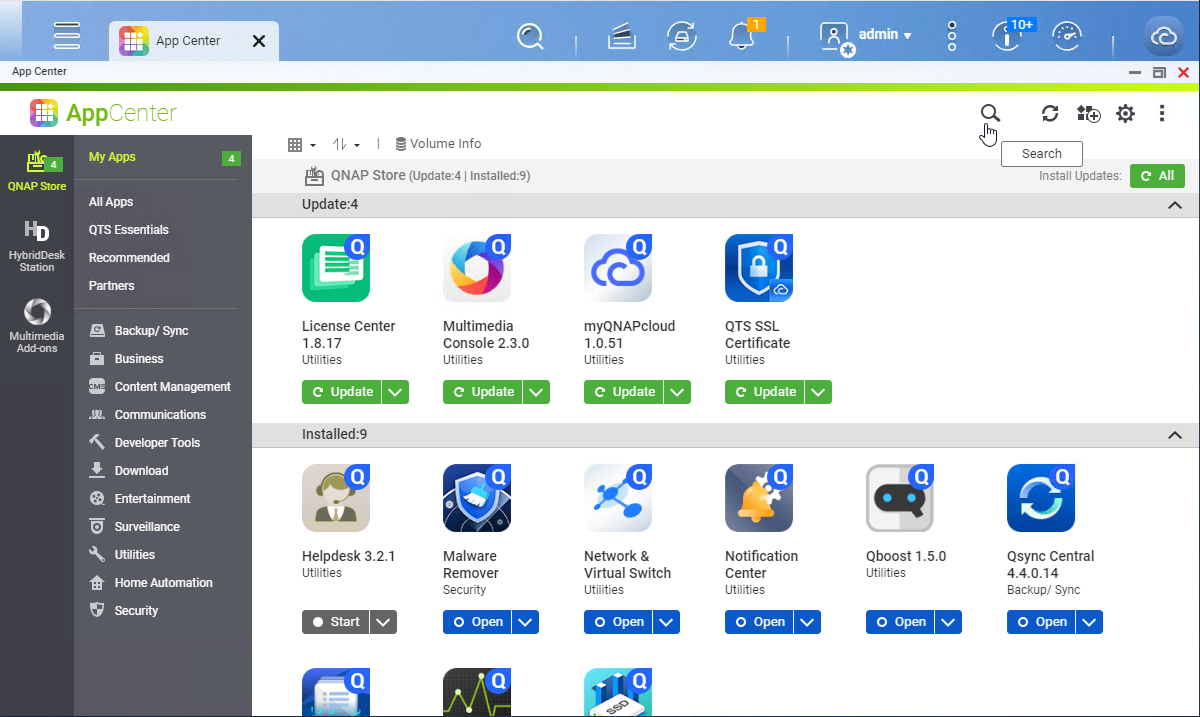This screenshot has width=1200, height=717.
Task: Open the three-dot More options in QTS bar
Action: 952,36
